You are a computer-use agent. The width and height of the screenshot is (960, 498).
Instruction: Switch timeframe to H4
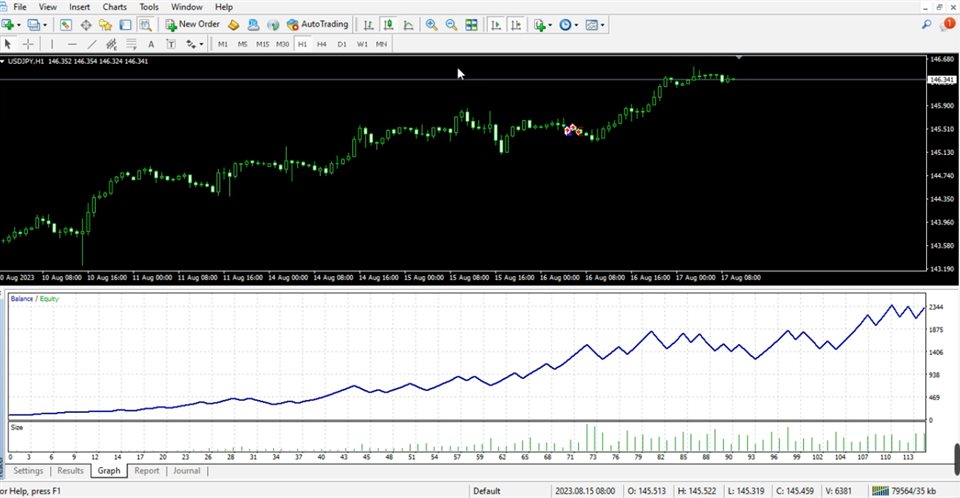(x=322, y=44)
